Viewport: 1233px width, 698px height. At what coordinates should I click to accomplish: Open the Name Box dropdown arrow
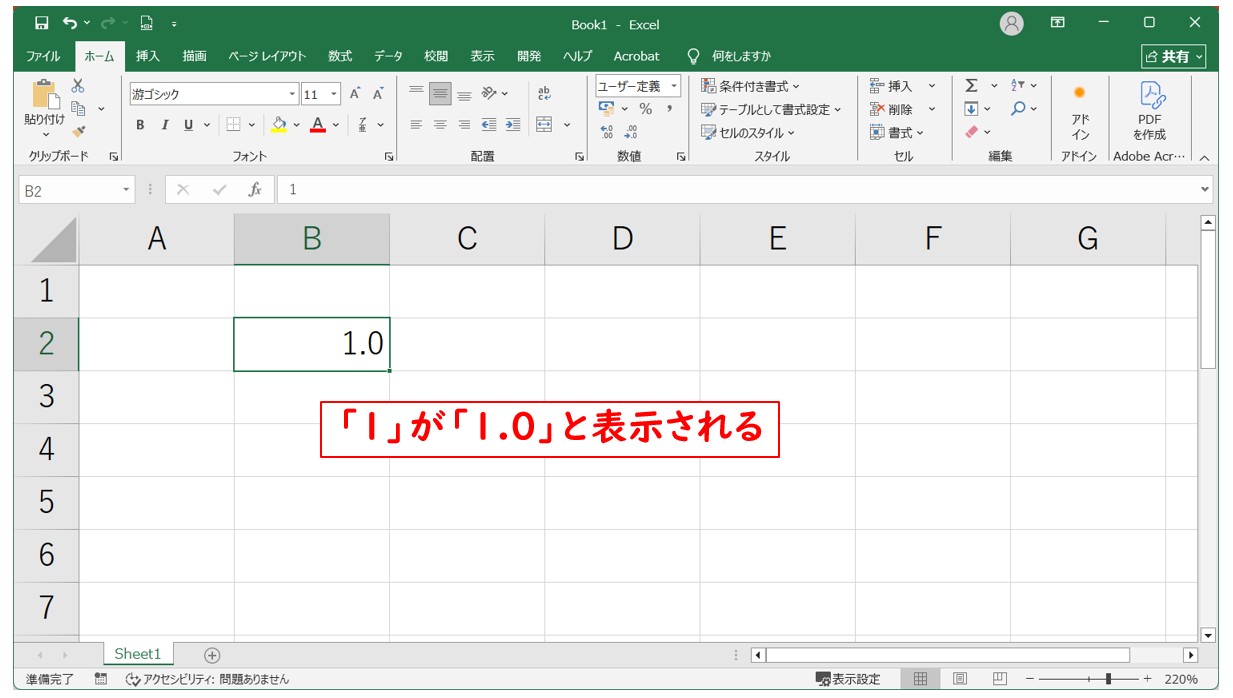(126, 189)
